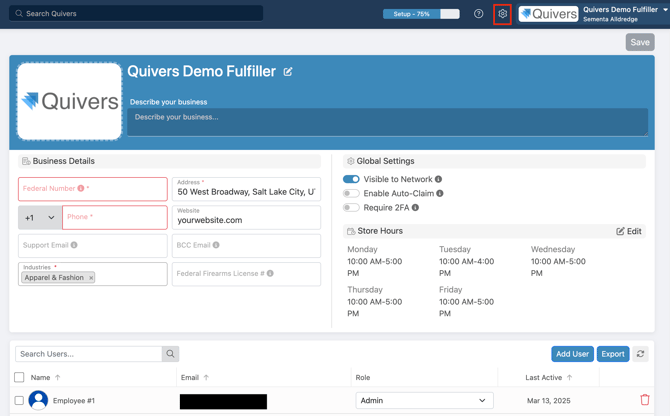Viewport: 670px width, 416px height.
Task: Click the Thursday store hours entry
Action: (x=375, y=302)
